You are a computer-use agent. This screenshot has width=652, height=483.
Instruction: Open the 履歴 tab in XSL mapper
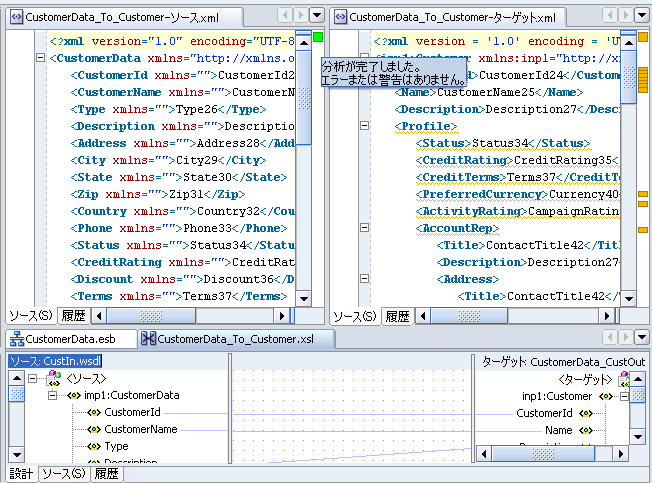click(x=106, y=473)
